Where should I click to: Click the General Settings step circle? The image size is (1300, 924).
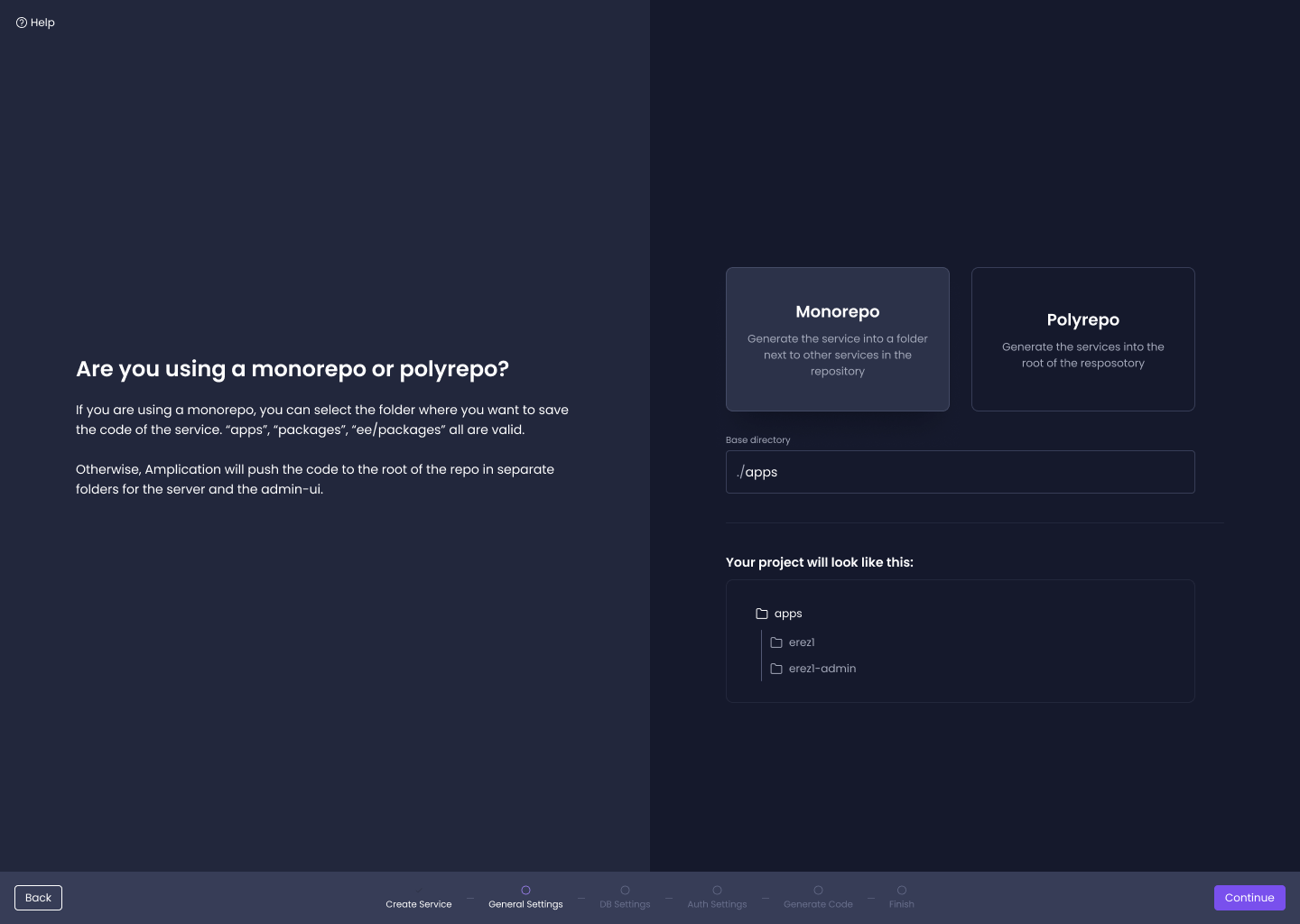(x=525, y=891)
